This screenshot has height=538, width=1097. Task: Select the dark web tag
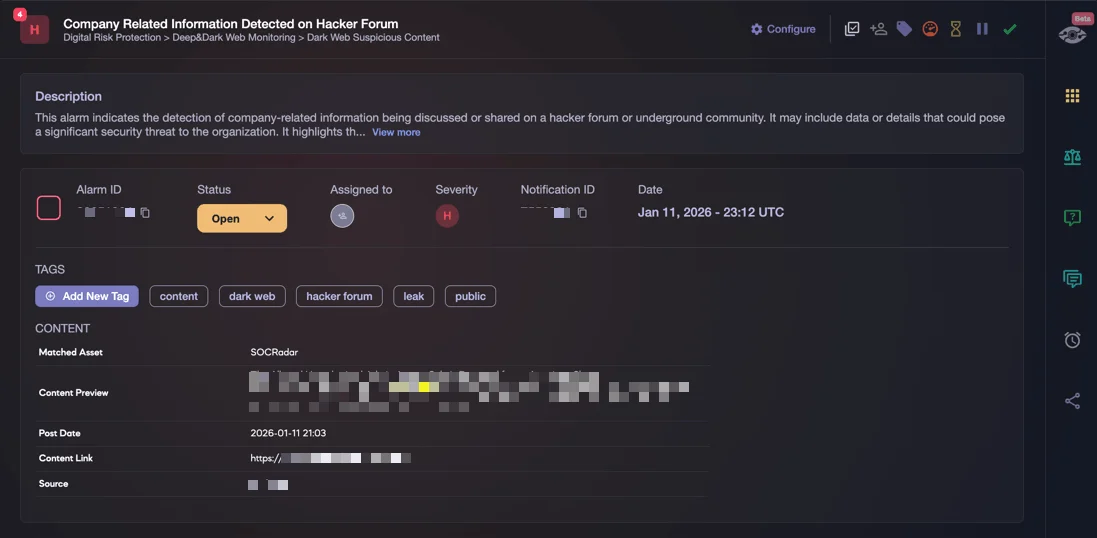252,296
